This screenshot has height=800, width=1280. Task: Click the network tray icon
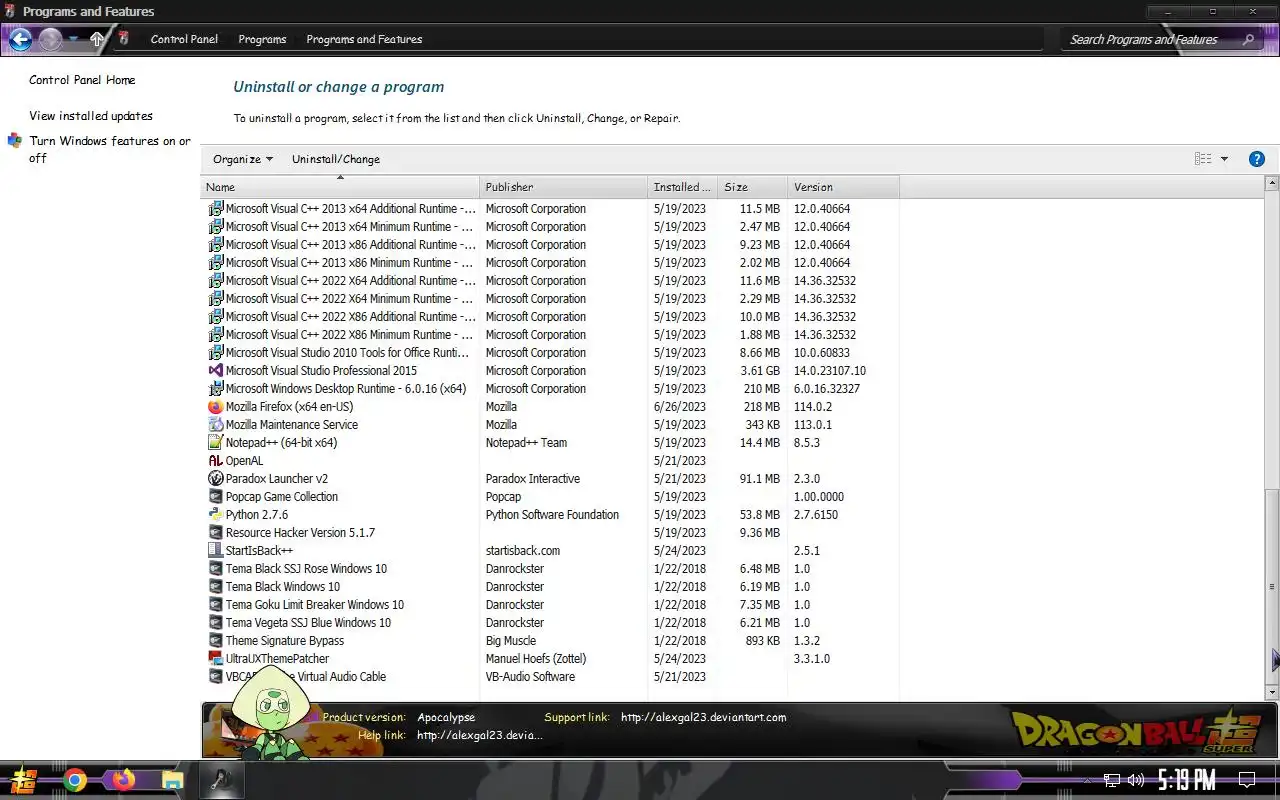point(1112,780)
